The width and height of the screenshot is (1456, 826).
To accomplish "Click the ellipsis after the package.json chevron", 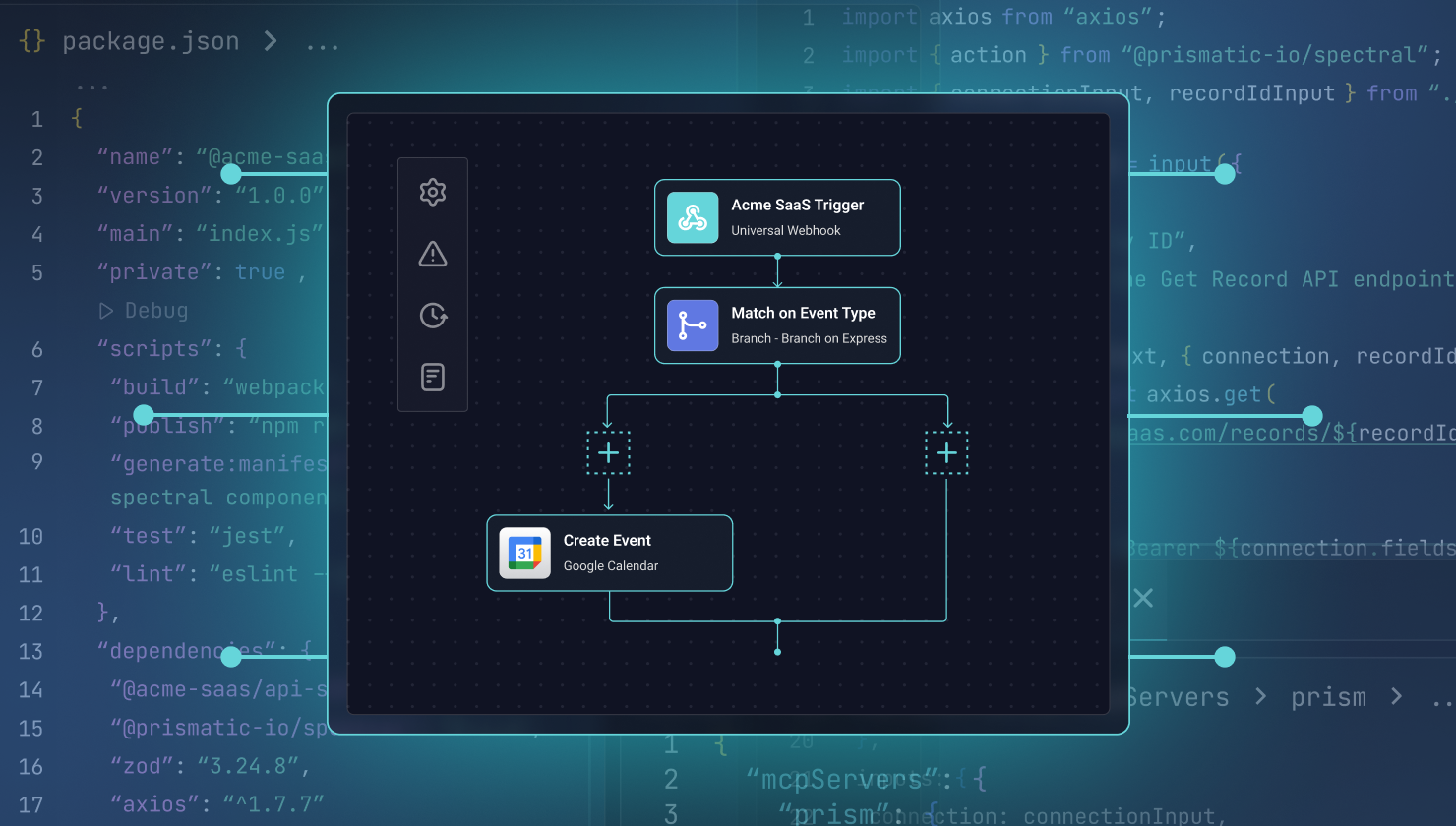I will [323, 45].
